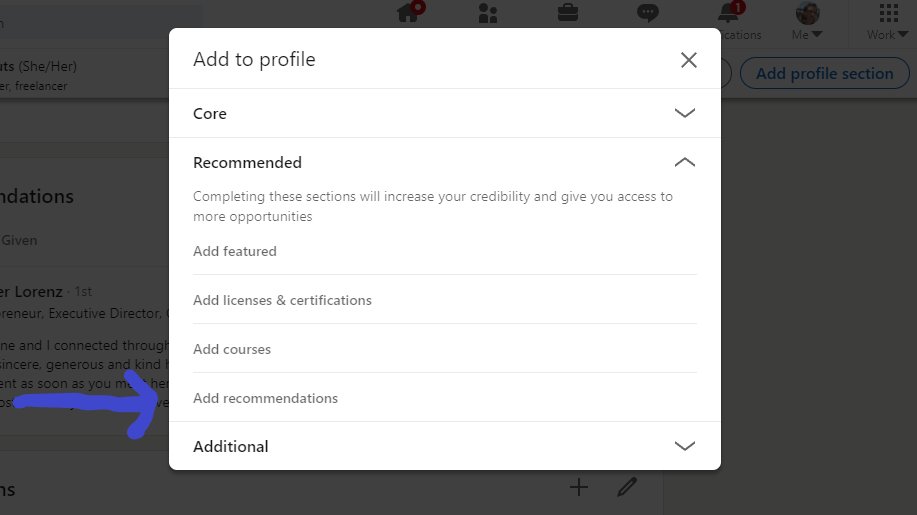917x515 pixels.
Task: Open the Home icon in navbar
Action: tap(408, 12)
